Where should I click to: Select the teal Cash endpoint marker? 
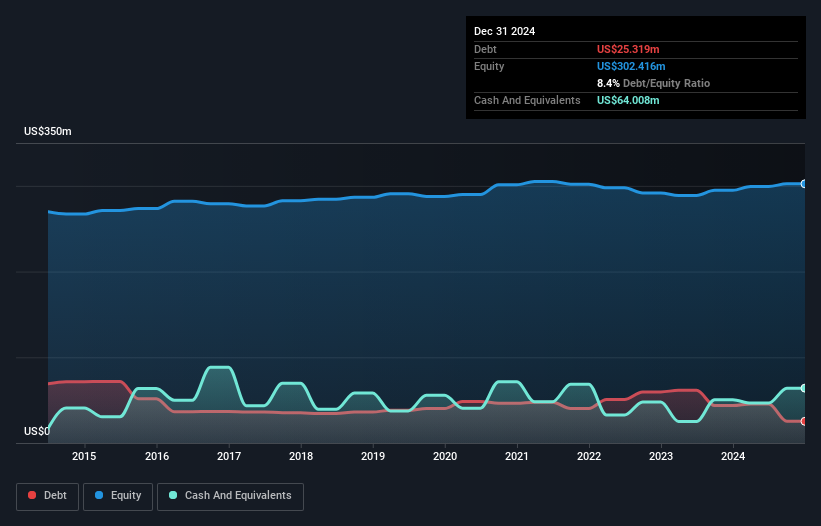click(x=804, y=388)
